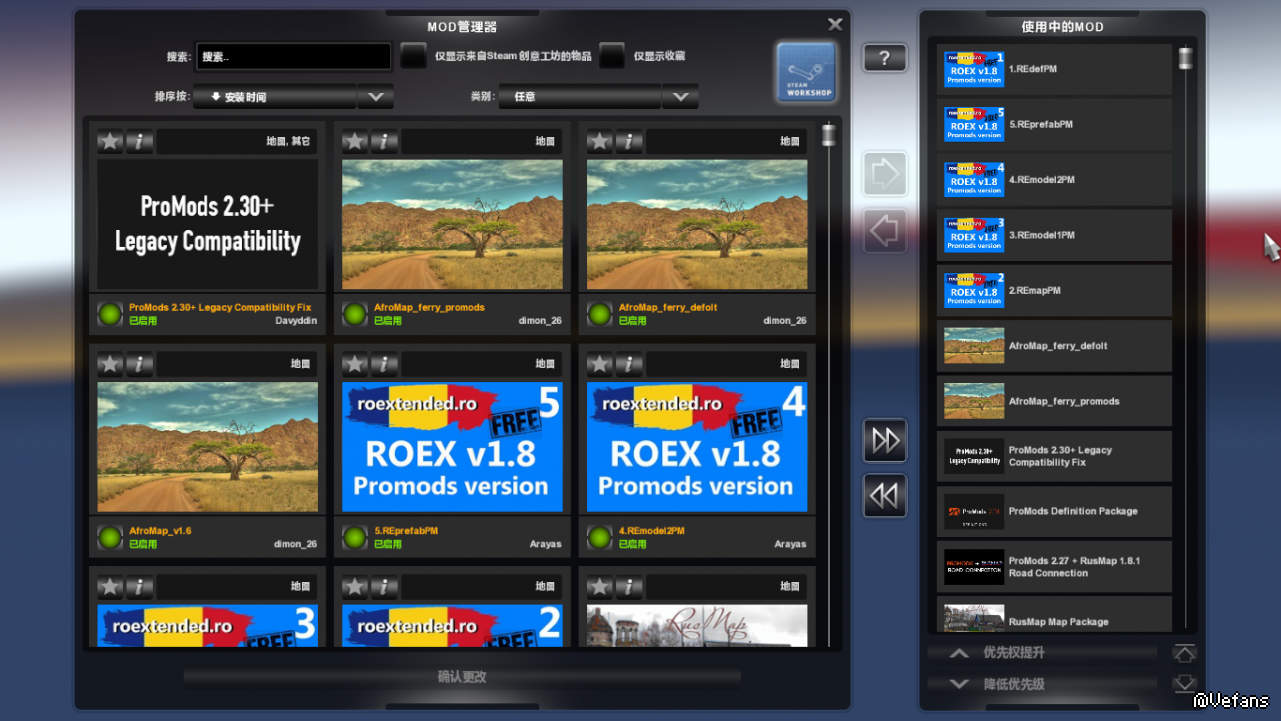Favorite the ProMods 2.30+ Legacy Compatibility card
The image size is (1281, 721).
click(x=111, y=141)
